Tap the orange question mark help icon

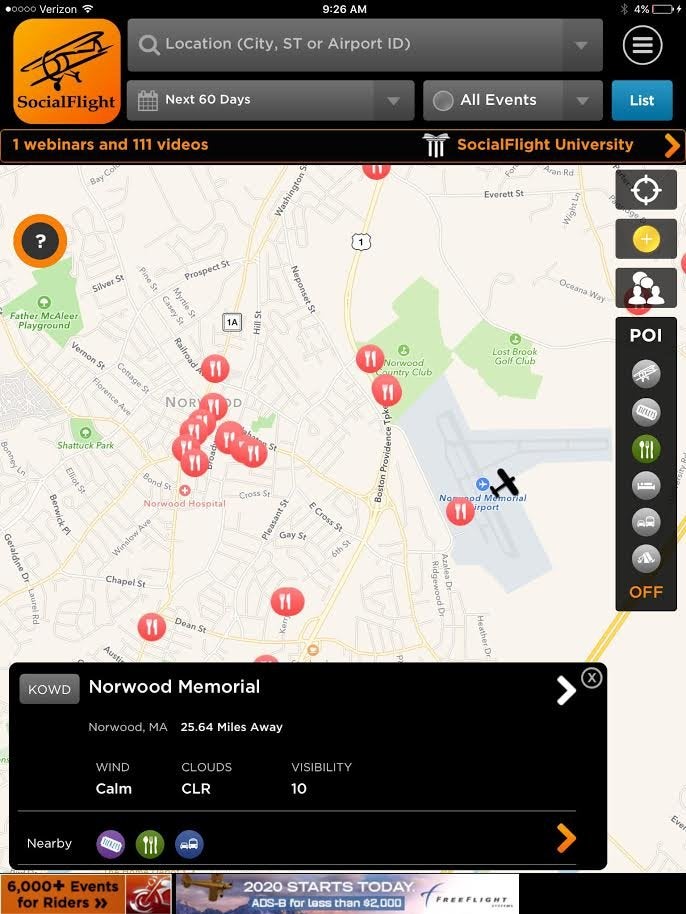[x=40, y=241]
